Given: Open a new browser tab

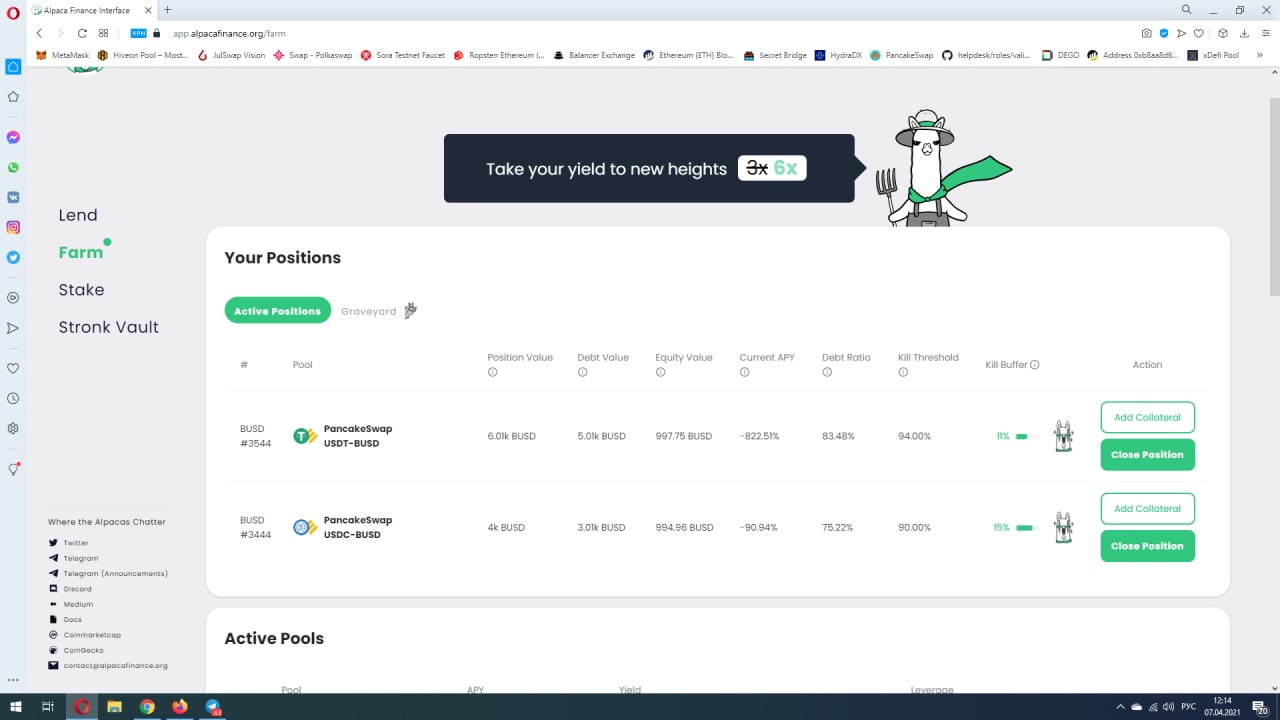Looking at the screenshot, I should [x=167, y=10].
